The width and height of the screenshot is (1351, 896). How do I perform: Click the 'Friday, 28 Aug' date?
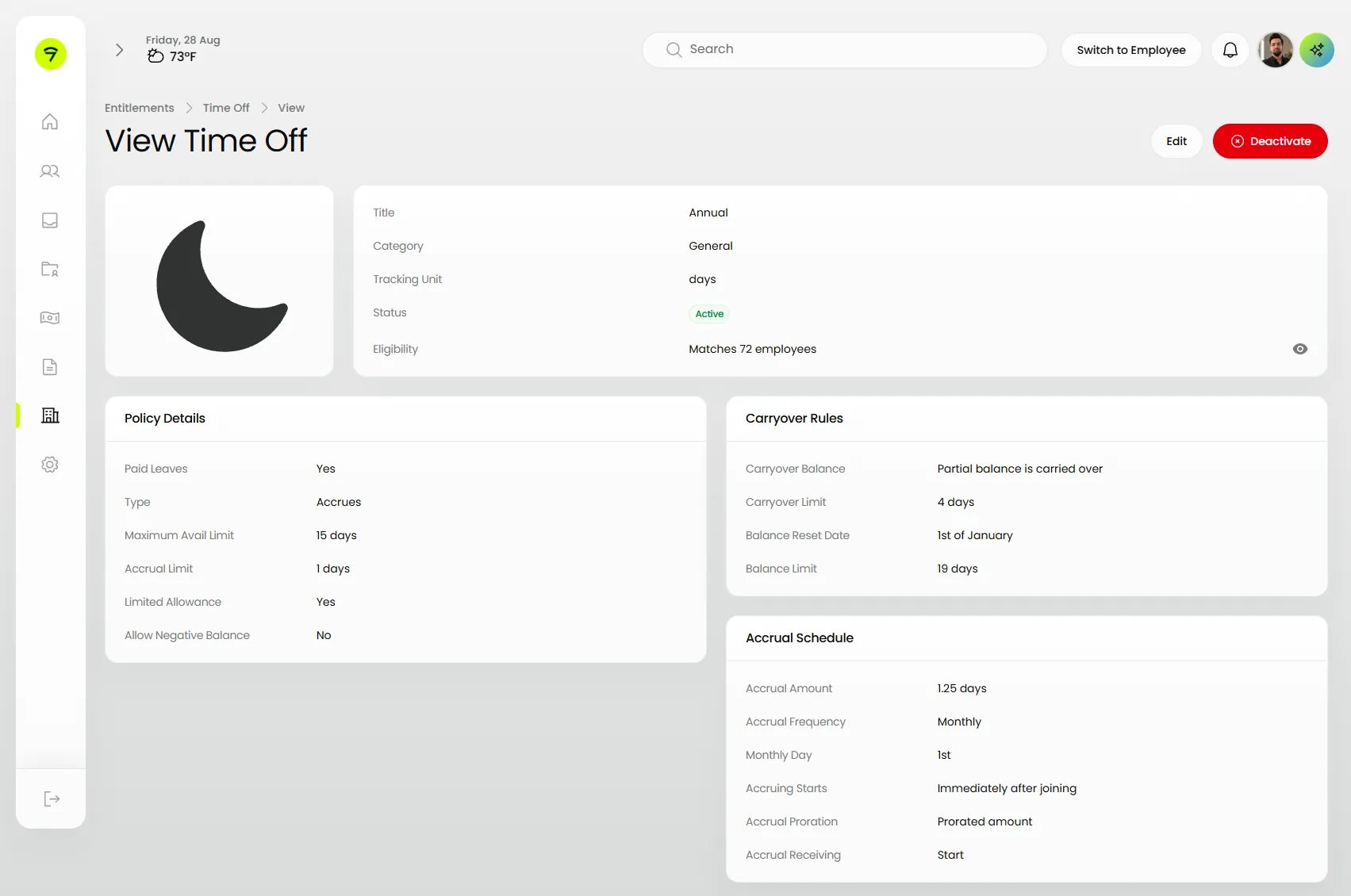coord(183,40)
